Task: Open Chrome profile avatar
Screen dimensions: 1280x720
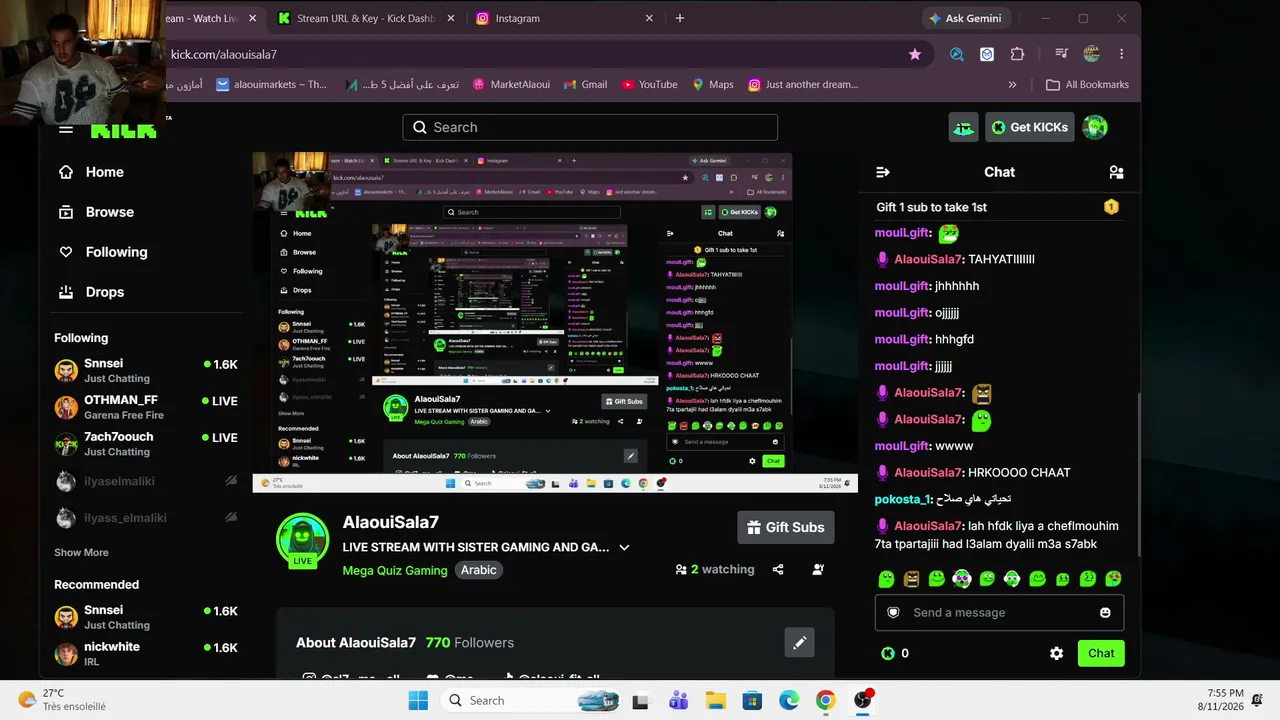Action: 1092,54
